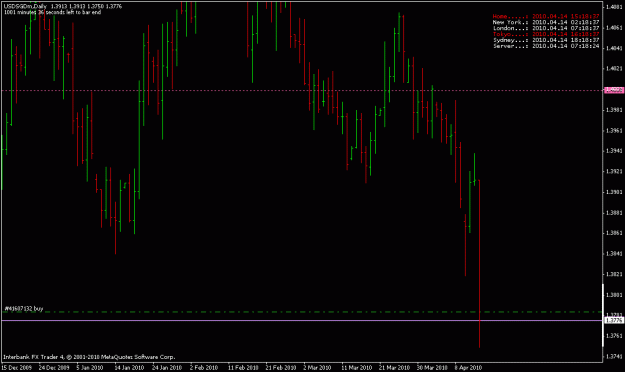Click the 1.4061 price axis label
This screenshot has height=372, width=625.
[x=614, y=28]
